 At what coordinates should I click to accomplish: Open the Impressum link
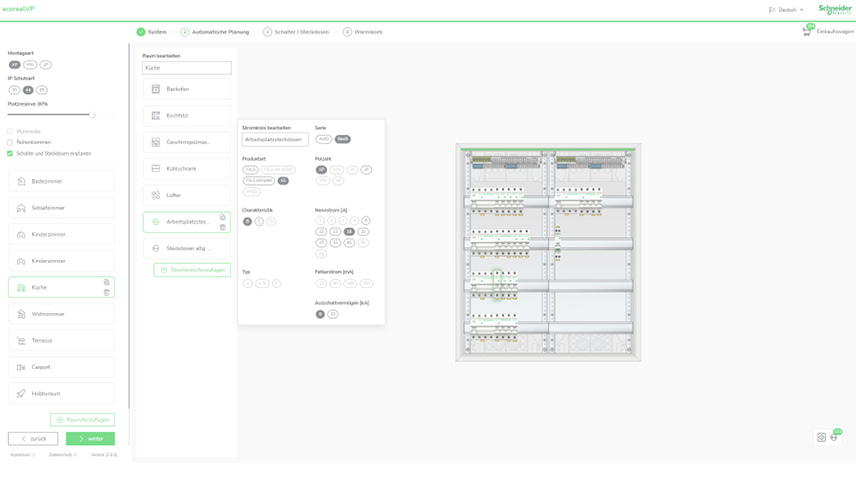pyautogui.click(x=22, y=455)
